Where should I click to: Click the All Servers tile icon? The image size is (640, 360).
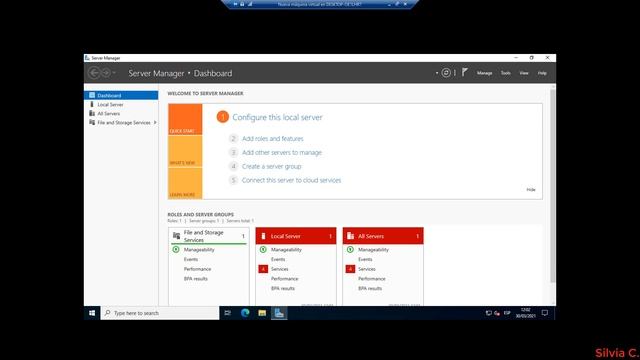(350, 236)
